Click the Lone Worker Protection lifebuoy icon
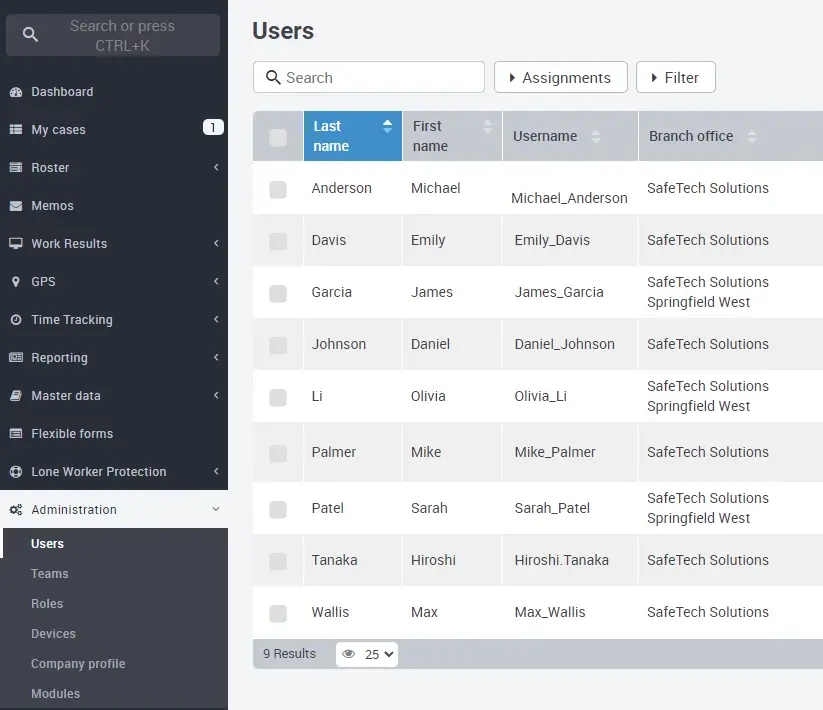 point(15,472)
